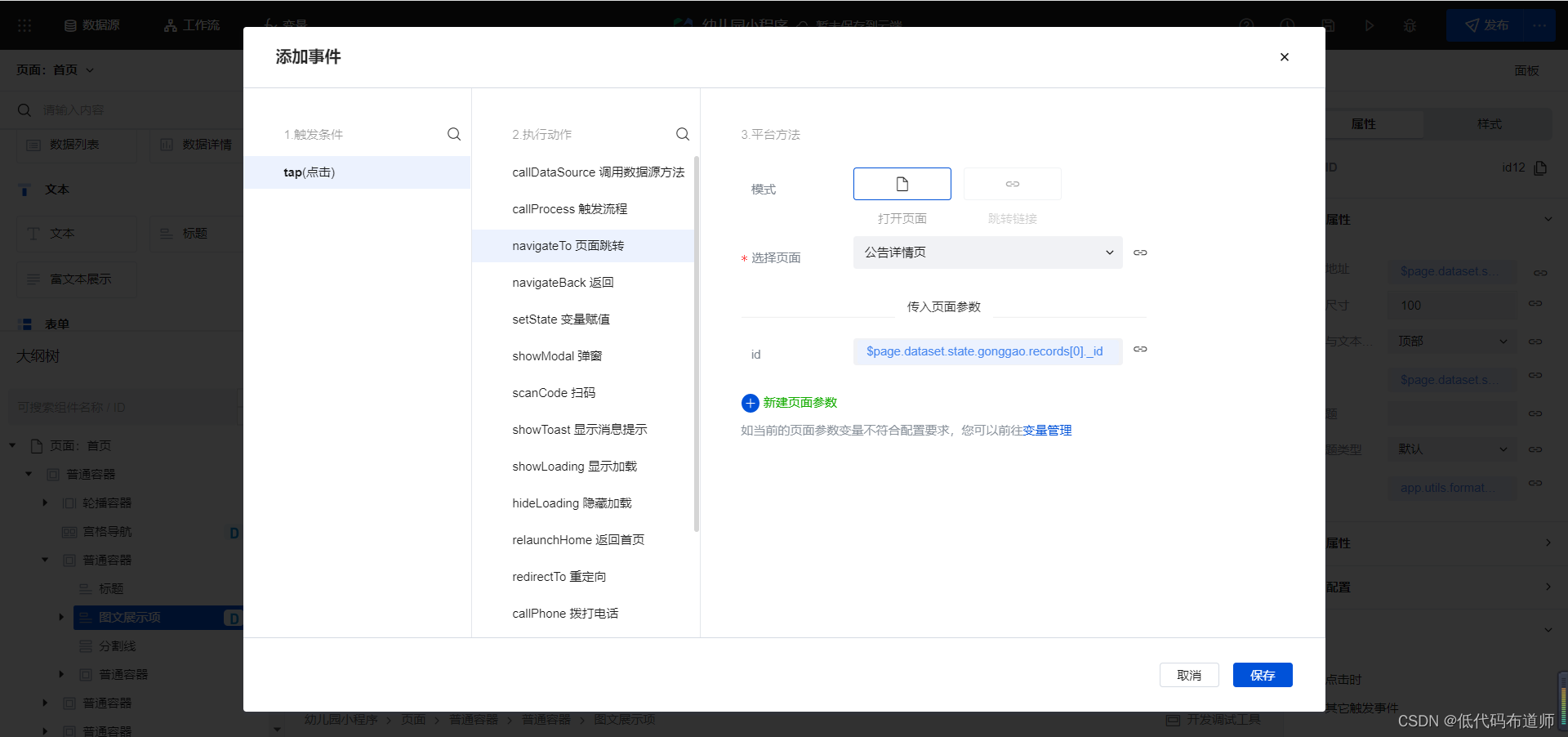Image resolution: width=1568 pixels, height=737 pixels.
Task: Select 标题 in outline tree
Action: pyautogui.click(x=110, y=589)
